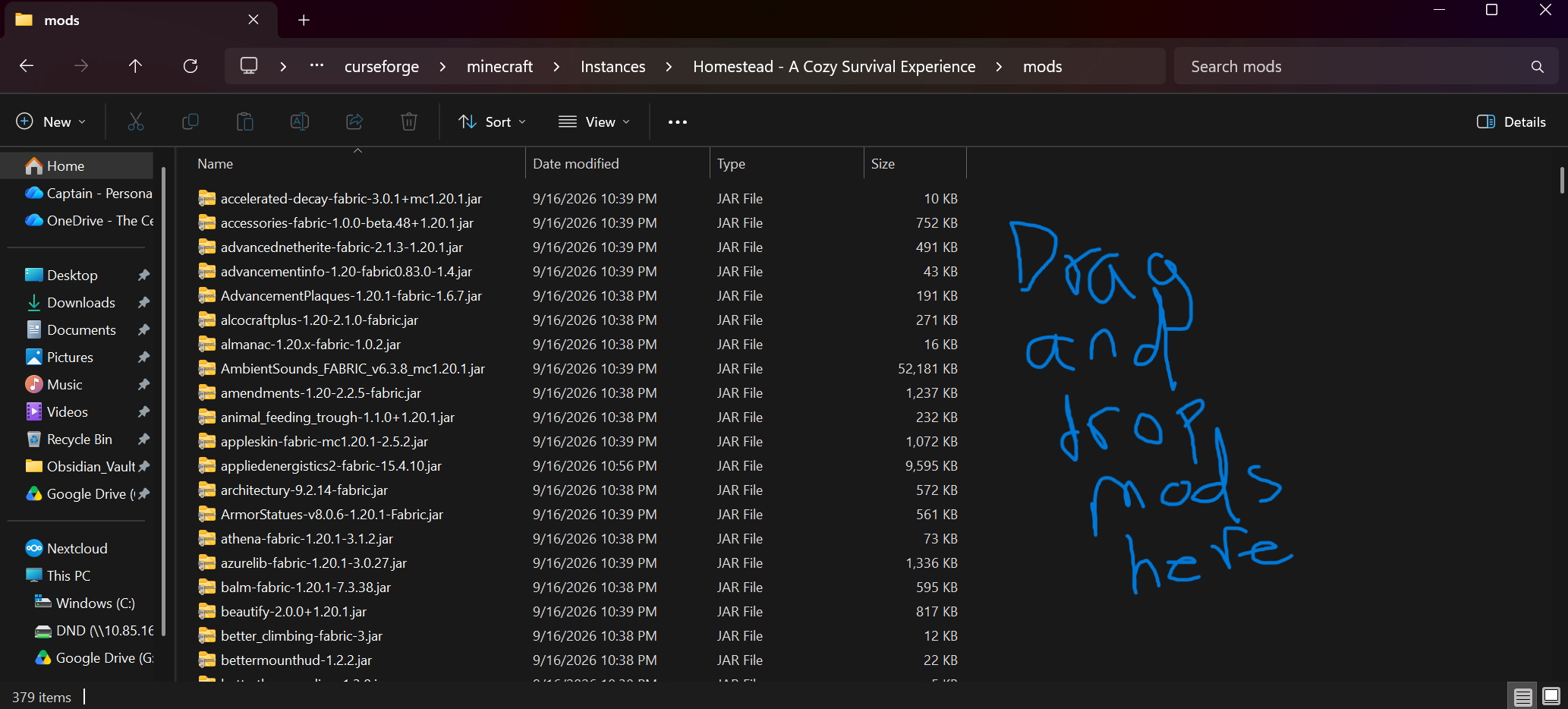Click the Copy toolbar icon
The width and height of the screenshot is (1568, 709).
190,121
